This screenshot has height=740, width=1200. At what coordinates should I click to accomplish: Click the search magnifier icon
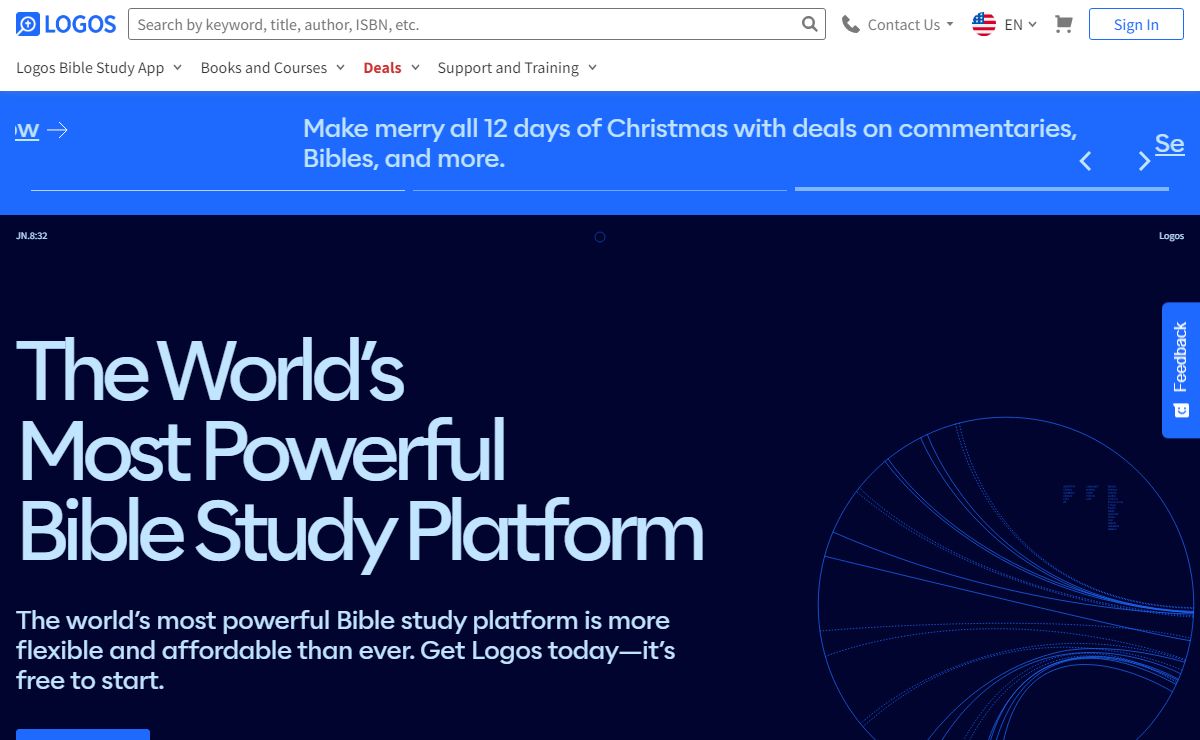pyautogui.click(x=810, y=24)
